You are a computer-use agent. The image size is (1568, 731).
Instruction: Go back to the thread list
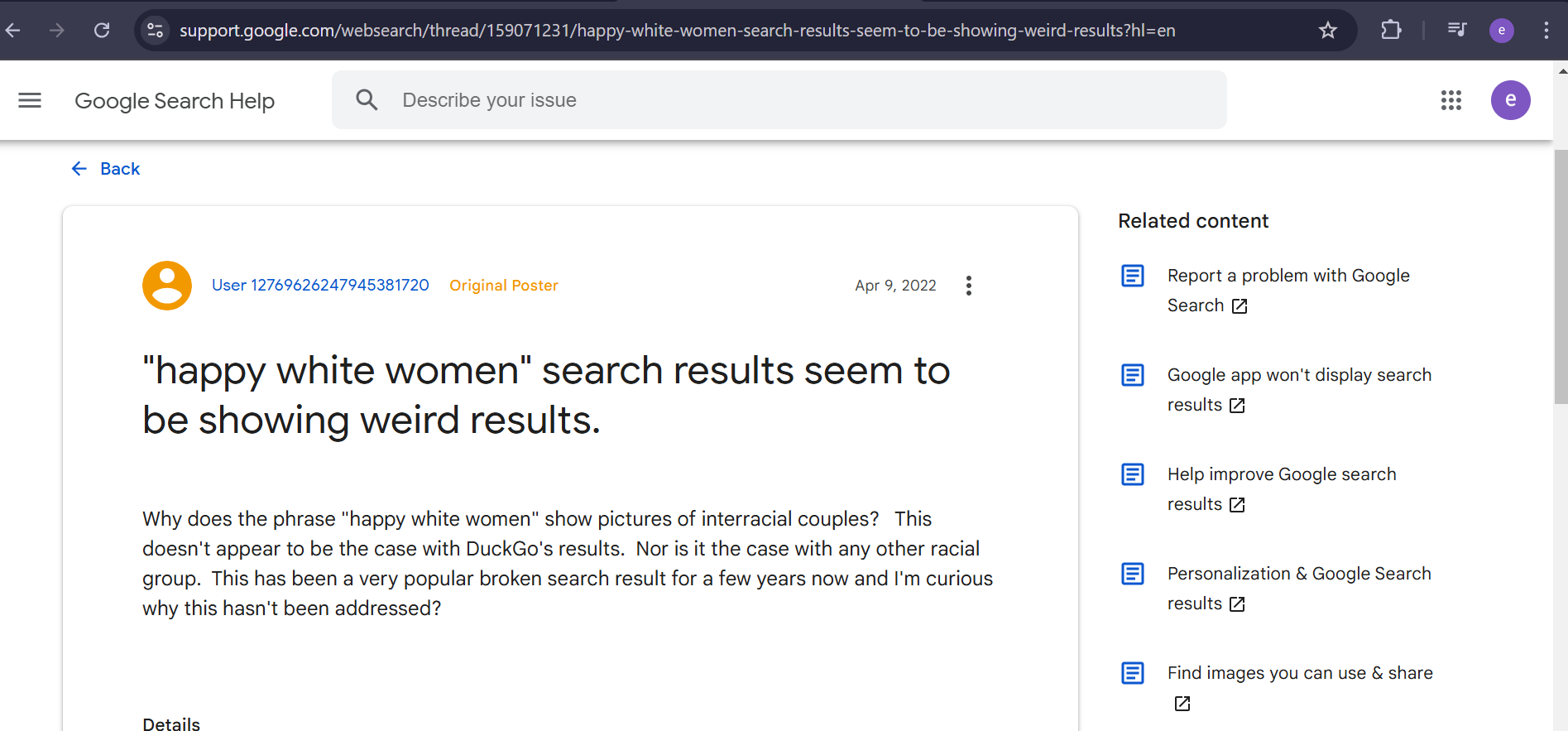coord(107,169)
